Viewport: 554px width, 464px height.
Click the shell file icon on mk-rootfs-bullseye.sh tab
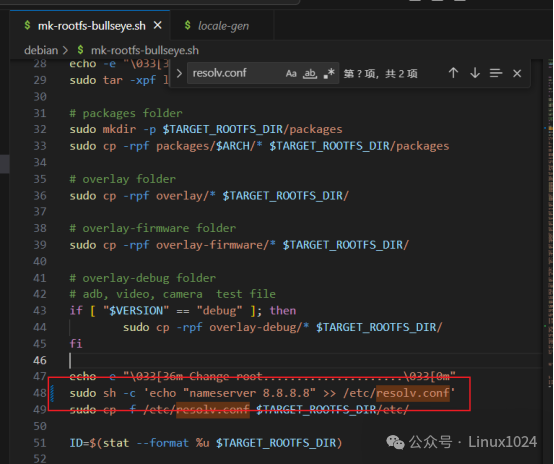click(27, 25)
